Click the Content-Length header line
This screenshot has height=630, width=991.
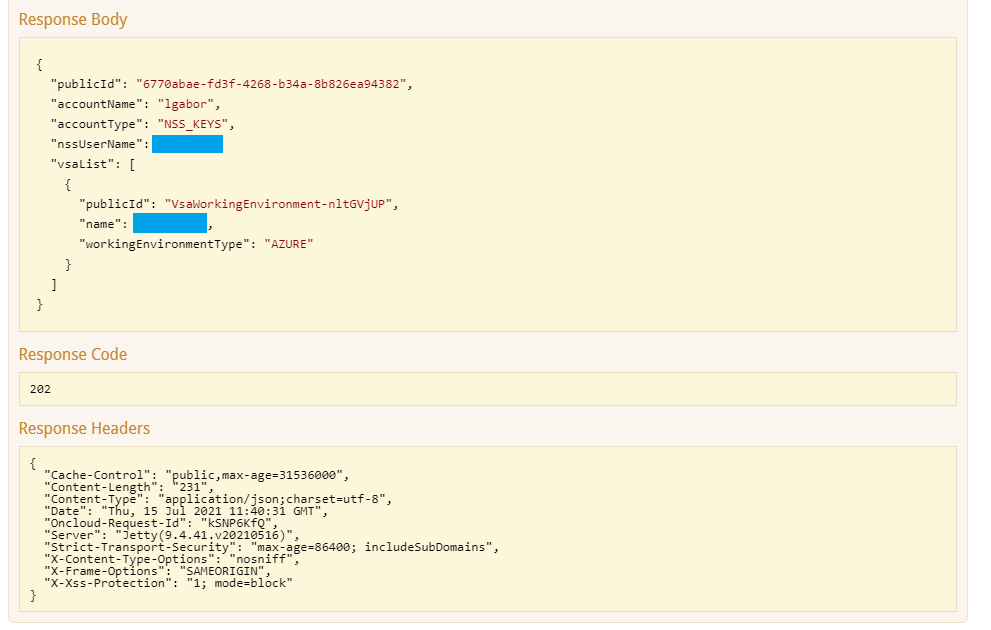129,487
